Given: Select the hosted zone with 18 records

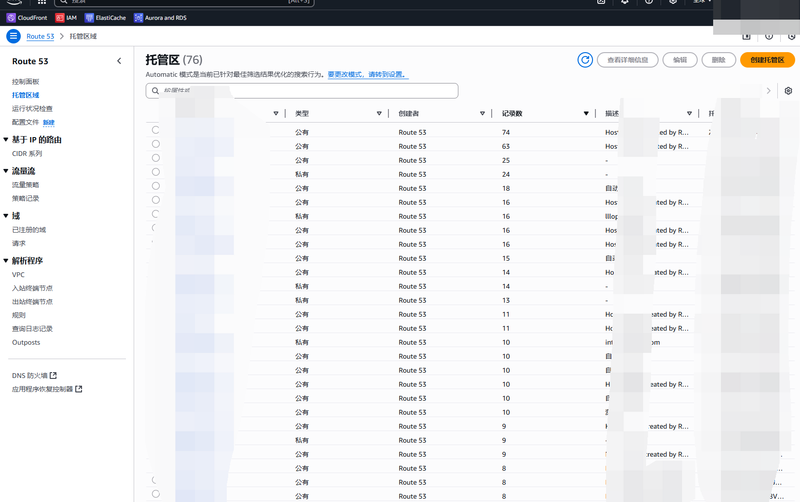Looking at the screenshot, I should [x=156, y=186].
